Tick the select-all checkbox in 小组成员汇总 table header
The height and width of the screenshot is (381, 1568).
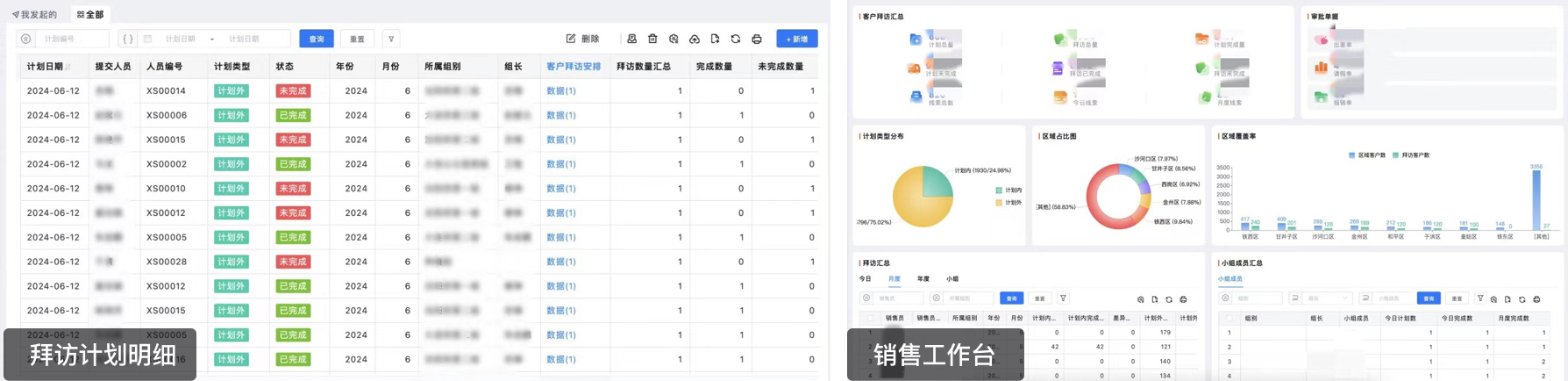[x=1229, y=319]
